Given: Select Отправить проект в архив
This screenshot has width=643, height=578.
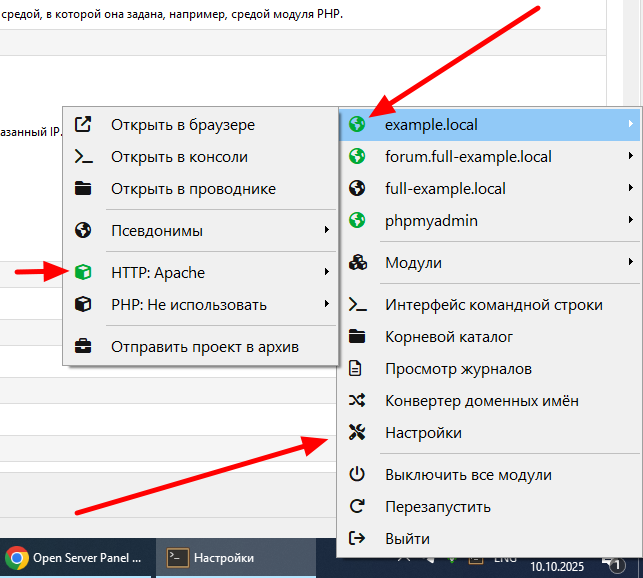Looking at the screenshot, I should coord(201,347).
